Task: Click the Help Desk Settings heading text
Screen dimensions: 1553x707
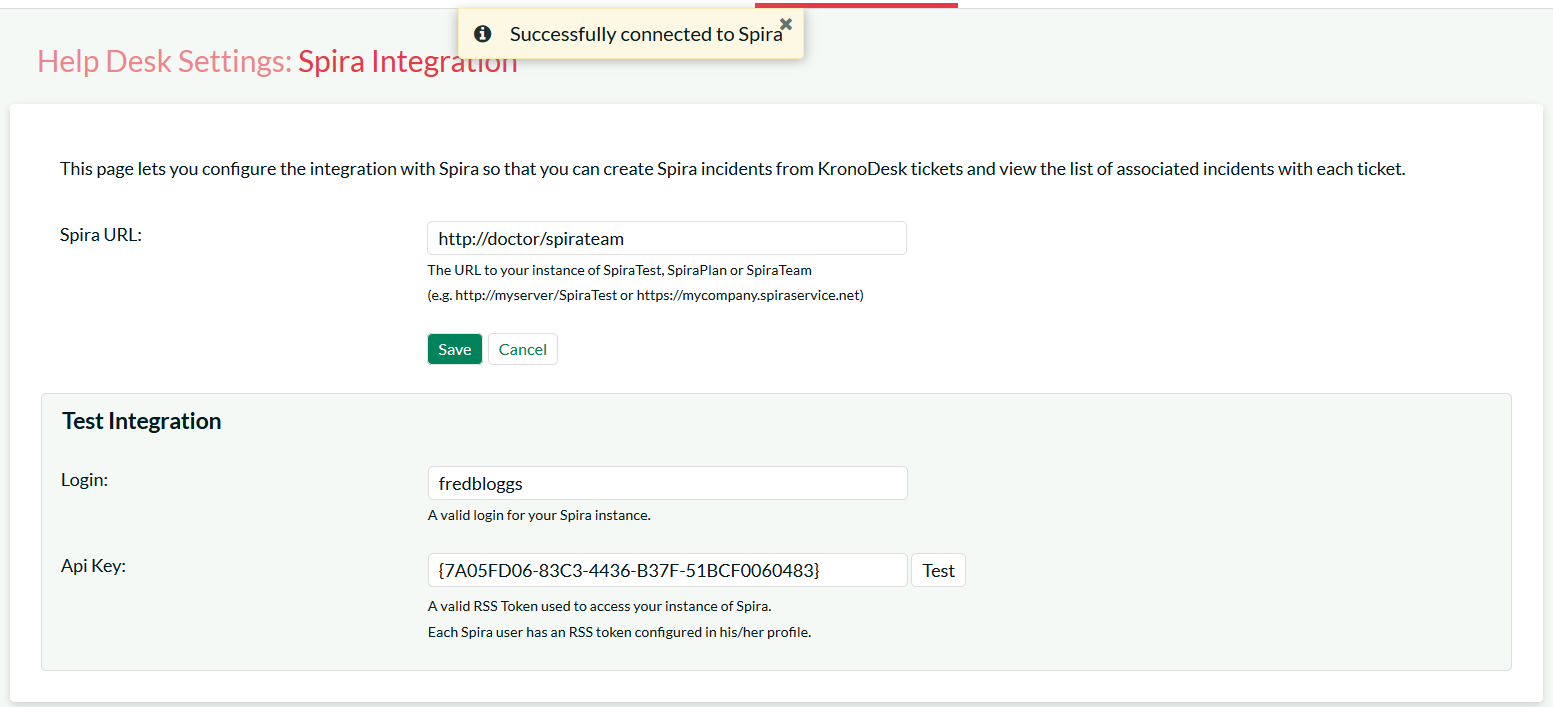Action: (164, 62)
